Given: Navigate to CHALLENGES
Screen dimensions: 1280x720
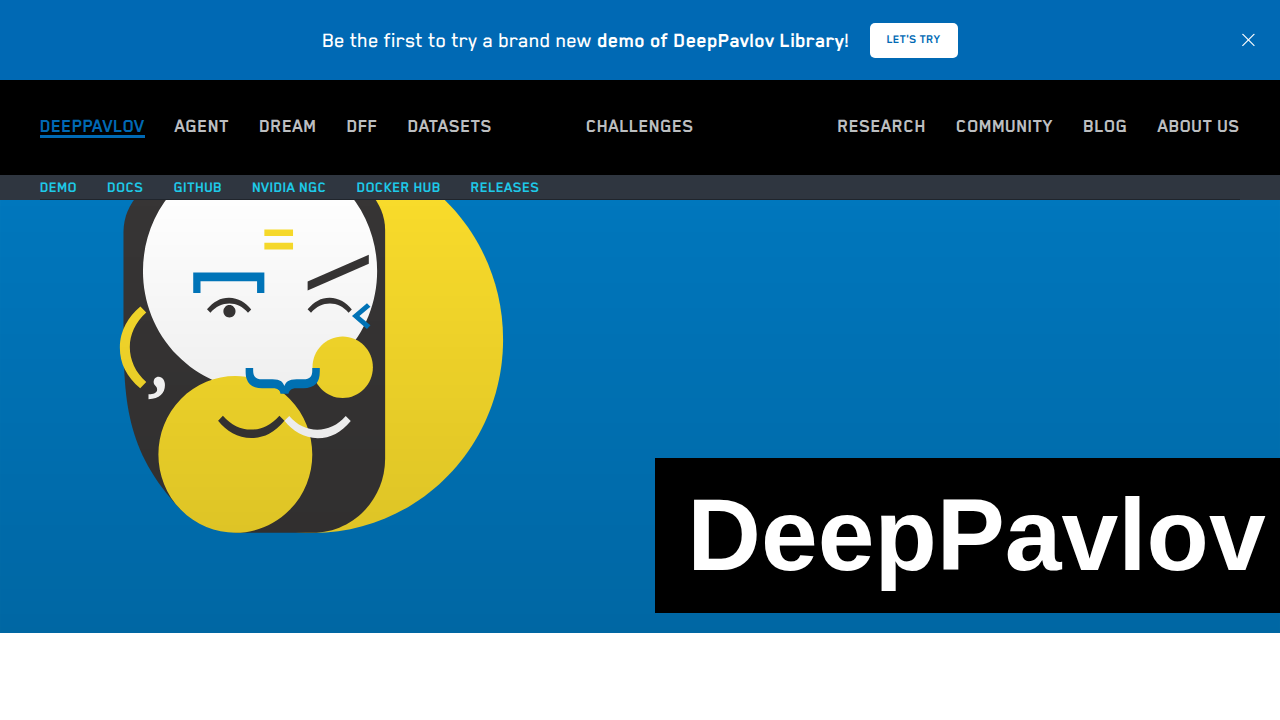Looking at the screenshot, I should pos(639,127).
